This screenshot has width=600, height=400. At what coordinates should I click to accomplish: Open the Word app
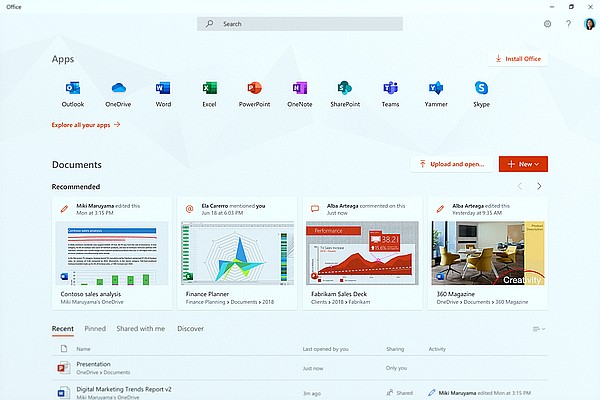tap(164, 89)
